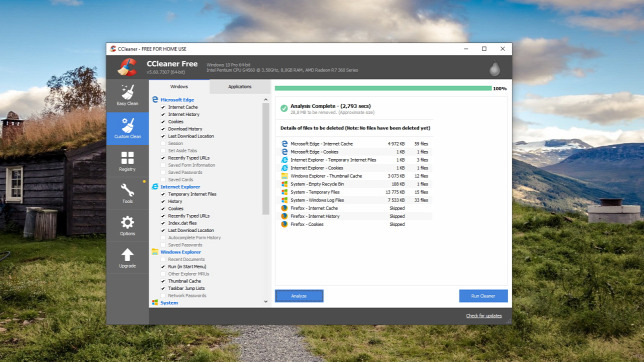Uncheck Edge Internet Cache checkbox

click(x=163, y=107)
